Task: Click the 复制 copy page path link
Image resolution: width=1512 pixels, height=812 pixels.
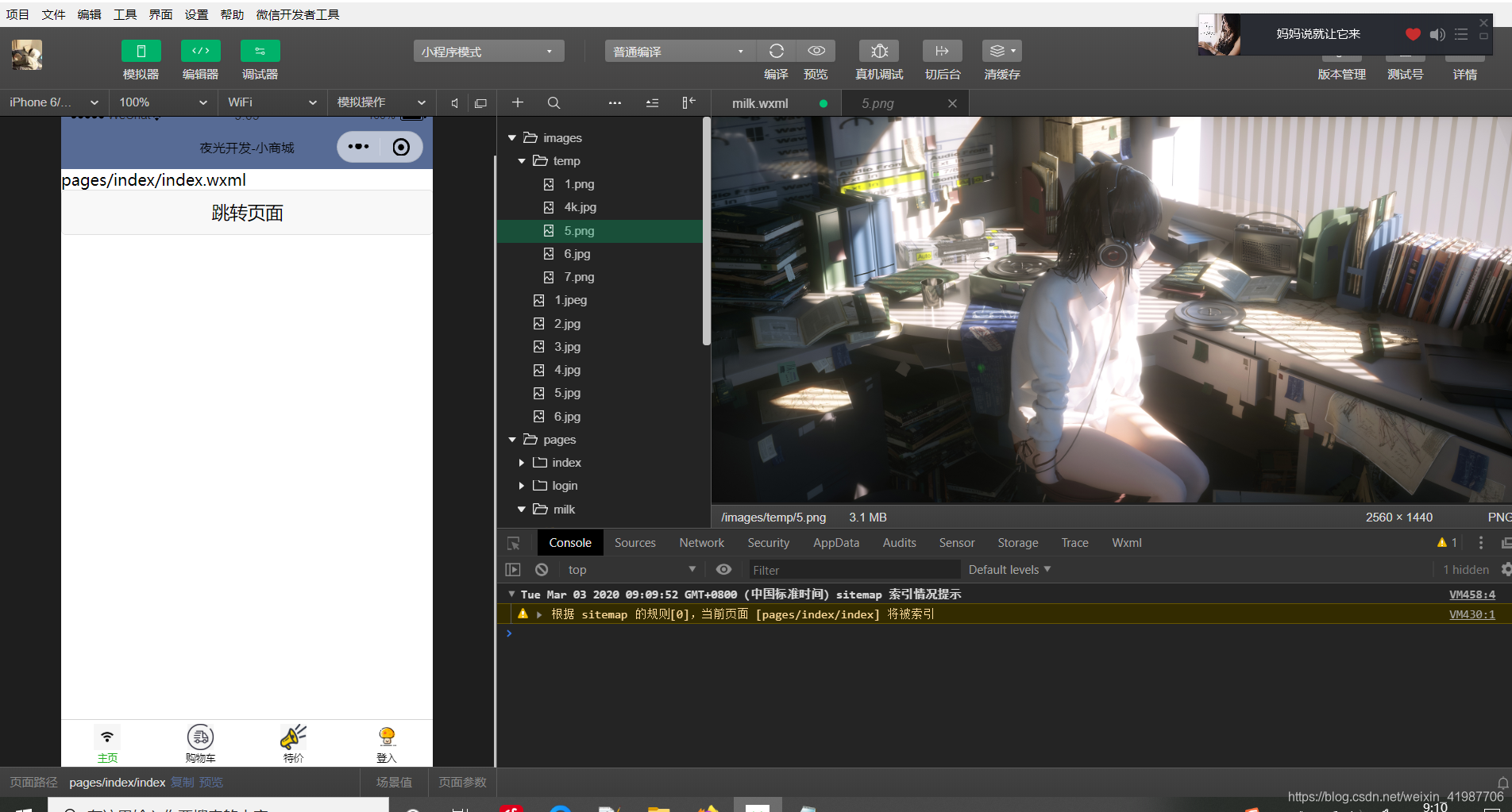Action: [x=183, y=783]
